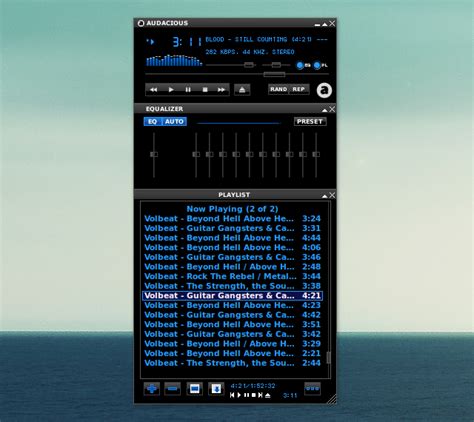This screenshot has width=474, height=422.
Task: Select the Volbeat track lasting 3:42
Action: [x=232, y=334]
